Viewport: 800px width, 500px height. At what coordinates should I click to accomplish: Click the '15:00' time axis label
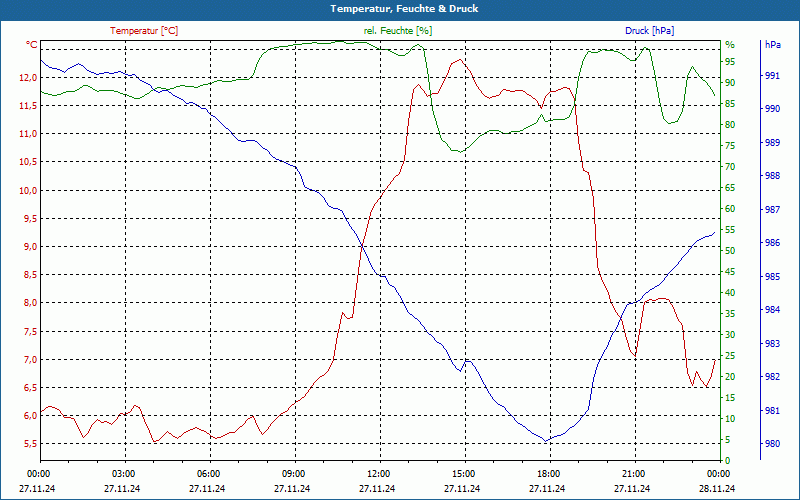[463, 473]
